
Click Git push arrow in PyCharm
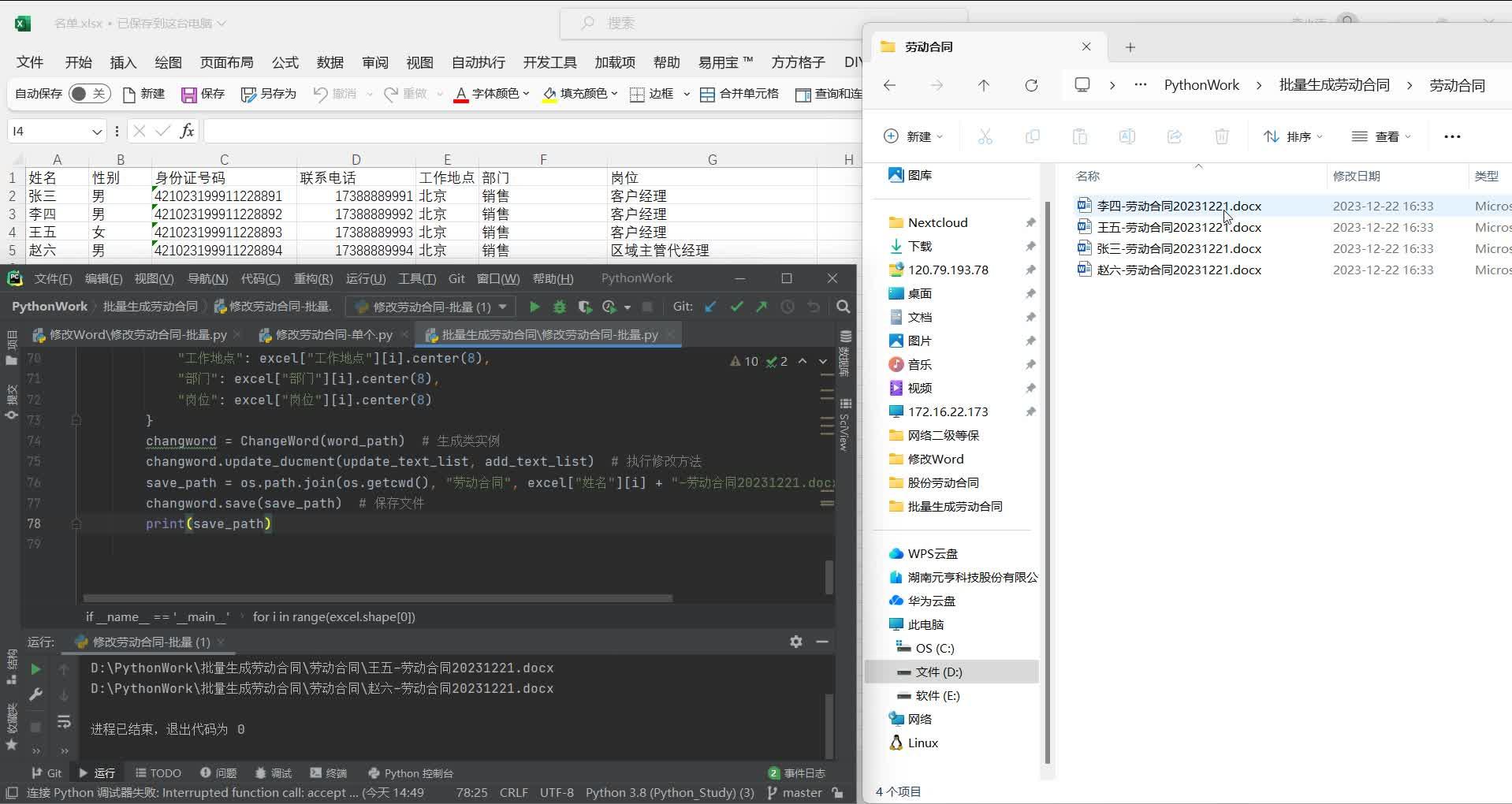click(x=762, y=307)
